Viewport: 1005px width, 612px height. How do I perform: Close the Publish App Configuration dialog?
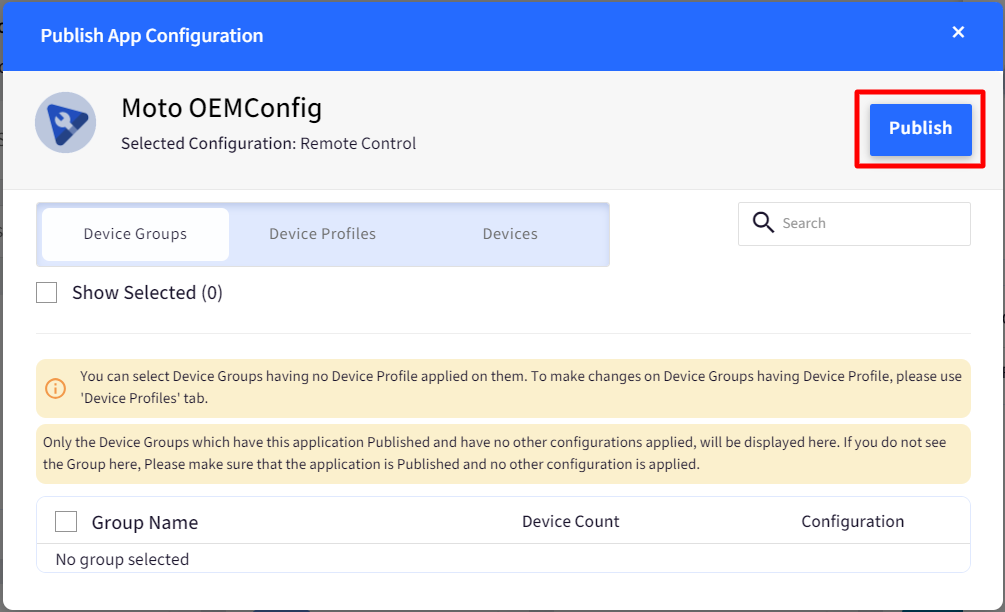pyautogui.click(x=958, y=32)
